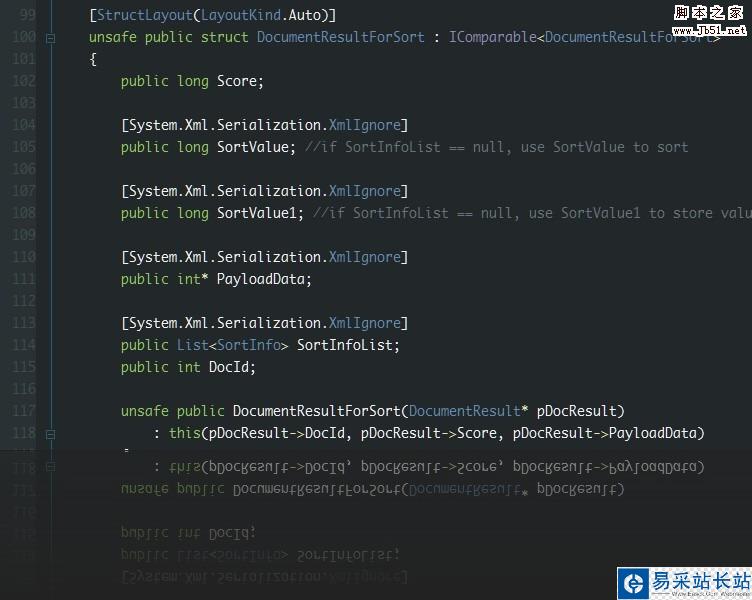The image size is (752, 600).
Task: Click the 'struct' keyword on line 100
Action: [224, 37]
